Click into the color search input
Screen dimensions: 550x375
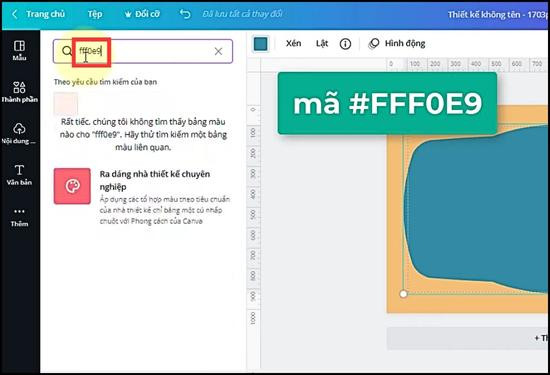pyautogui.click(x=143, y=51)
